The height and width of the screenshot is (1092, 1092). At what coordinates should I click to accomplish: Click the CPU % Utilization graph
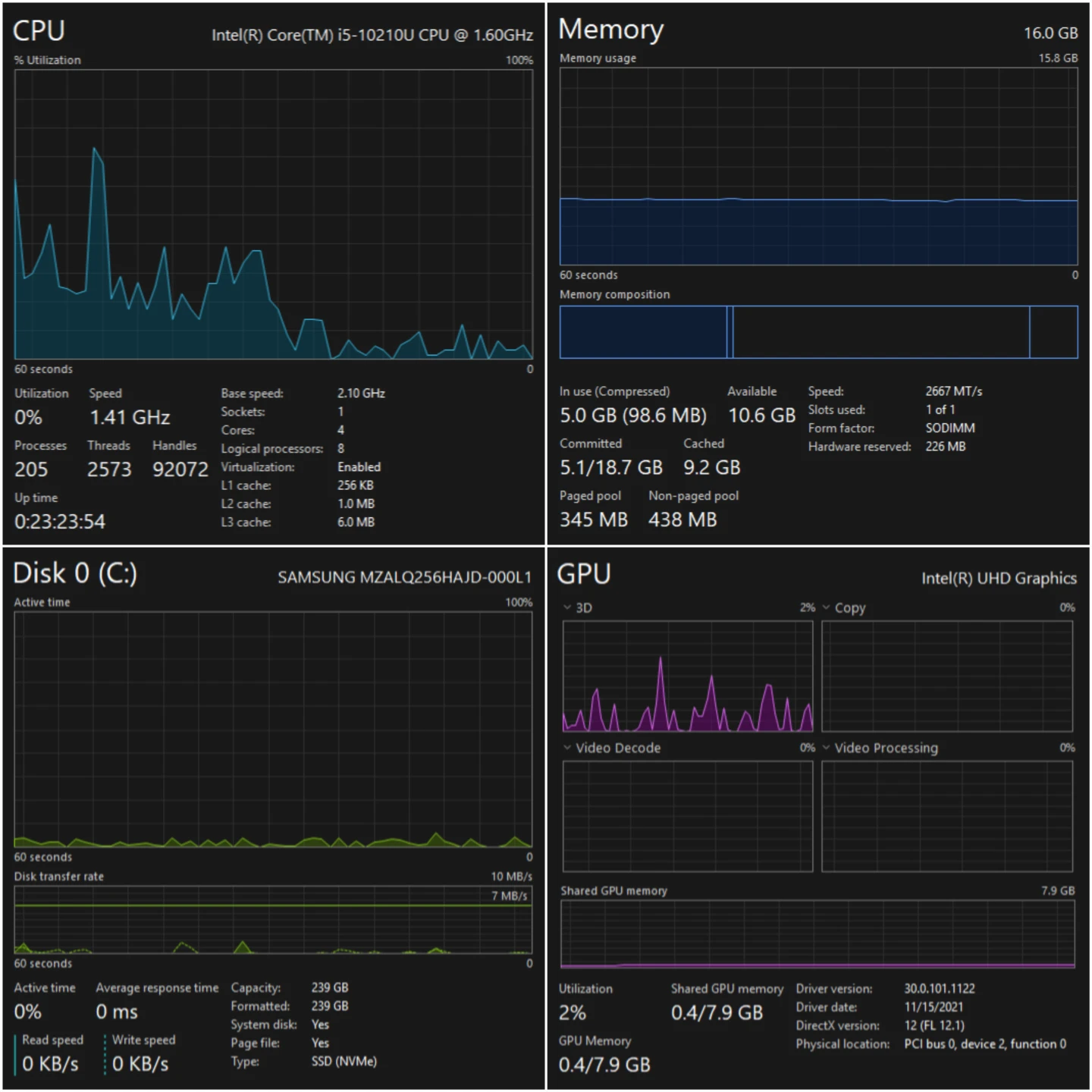[x=273, y=214]
